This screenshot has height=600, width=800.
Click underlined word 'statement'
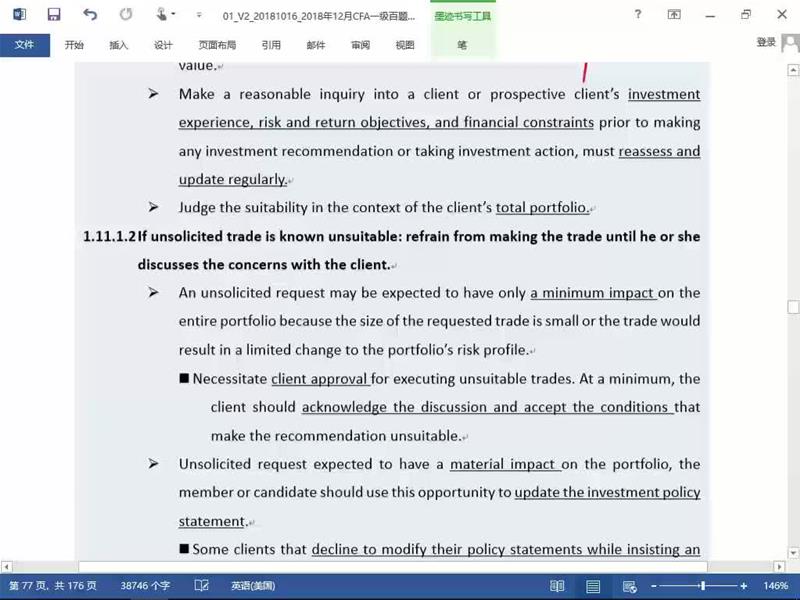tap(212, 521)
